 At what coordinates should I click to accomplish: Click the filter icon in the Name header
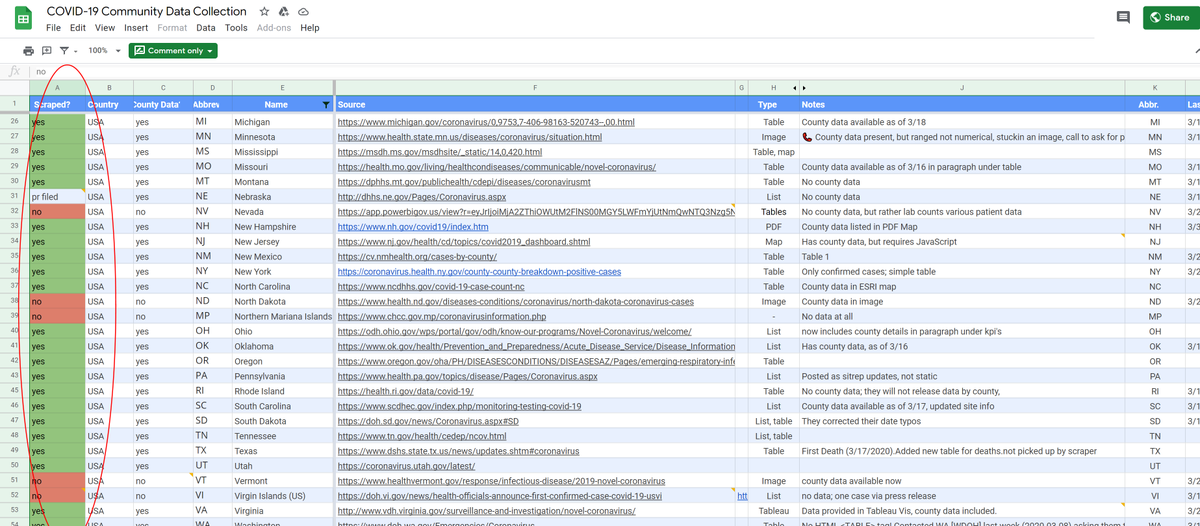pyautogui.click(x=325, y=104)
